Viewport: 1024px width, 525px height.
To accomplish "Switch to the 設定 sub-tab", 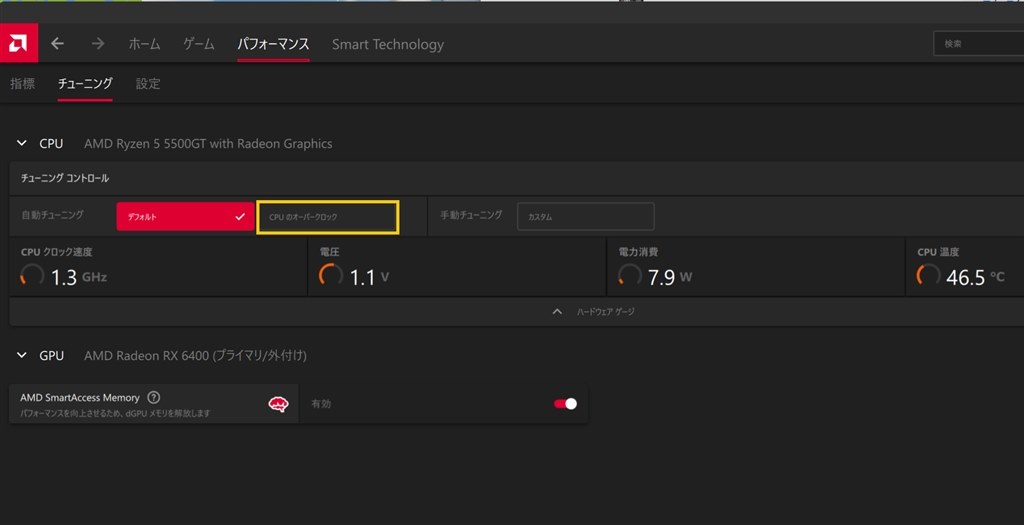I will click(x=148, y=84).
